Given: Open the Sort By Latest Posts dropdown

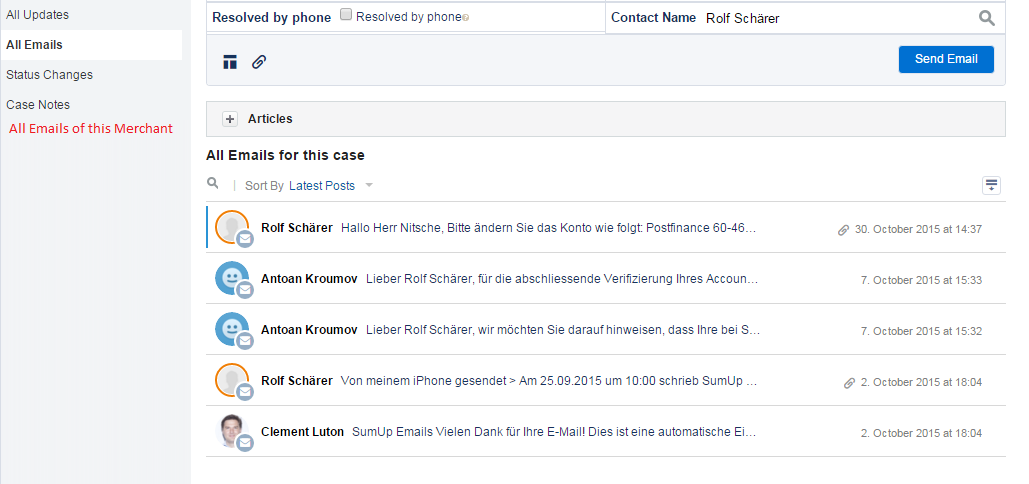Looking at the screenshot, I should click(x=321, y=186).
